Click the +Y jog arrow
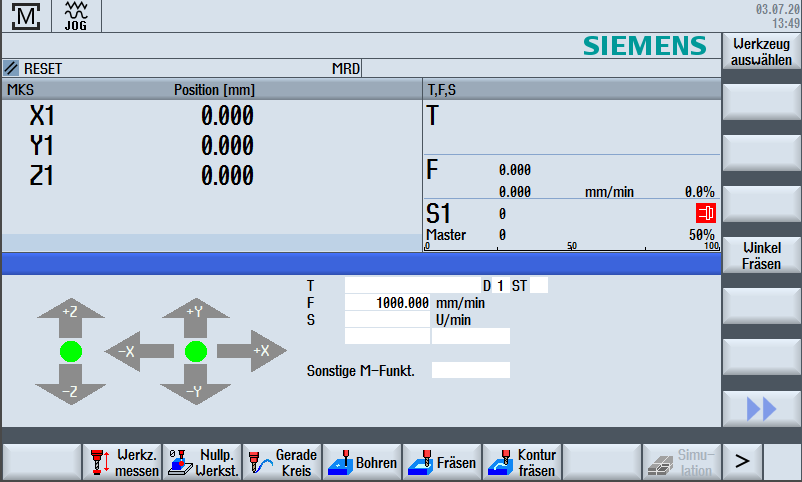Image resolution: width=802 pixels, height=482 pixels. pos(195,318)
